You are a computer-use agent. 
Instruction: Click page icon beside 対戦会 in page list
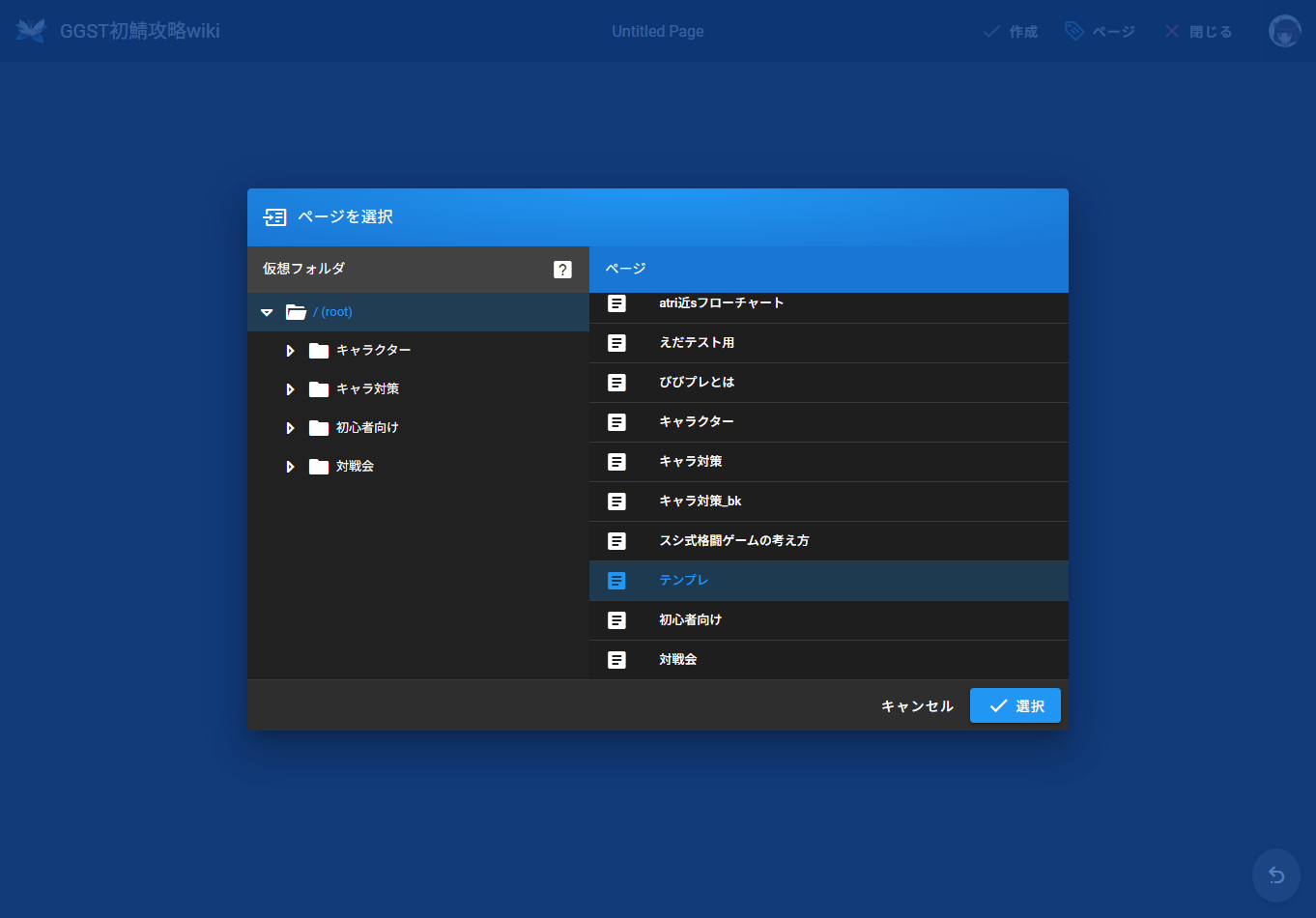616,660
